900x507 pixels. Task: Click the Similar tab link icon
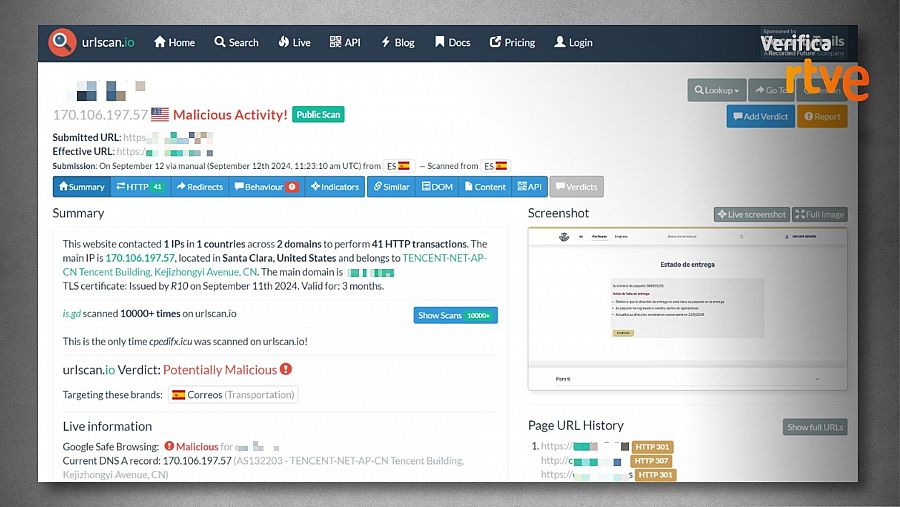pyautogui.click(x=378, y=186)
